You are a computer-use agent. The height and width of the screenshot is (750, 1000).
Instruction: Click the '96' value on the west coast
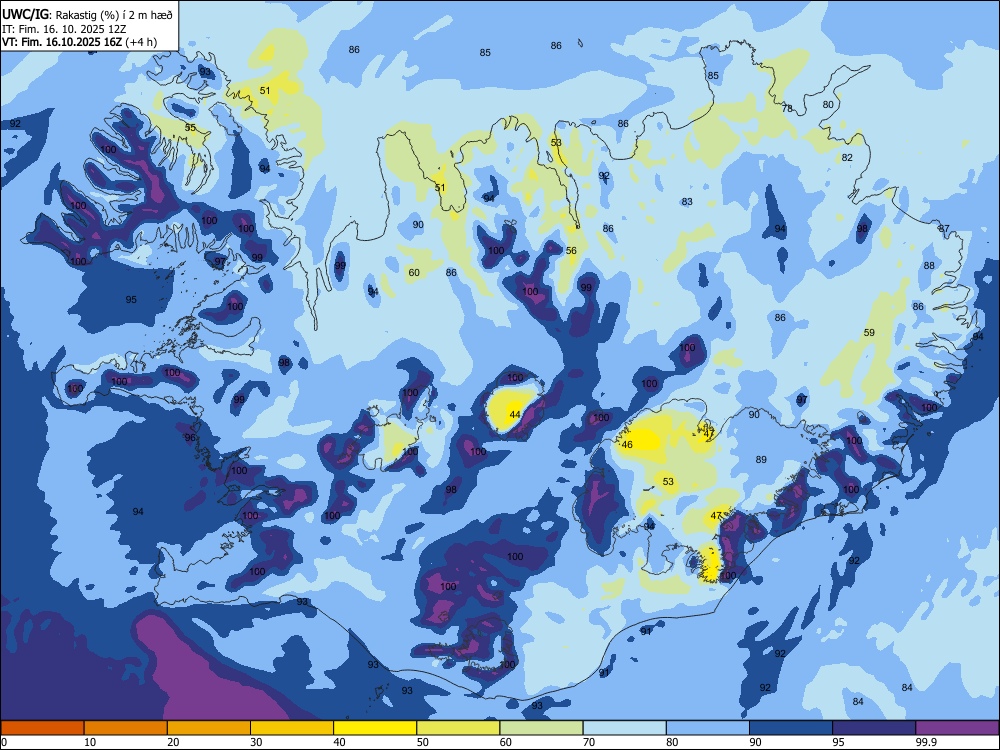[190, 438]
